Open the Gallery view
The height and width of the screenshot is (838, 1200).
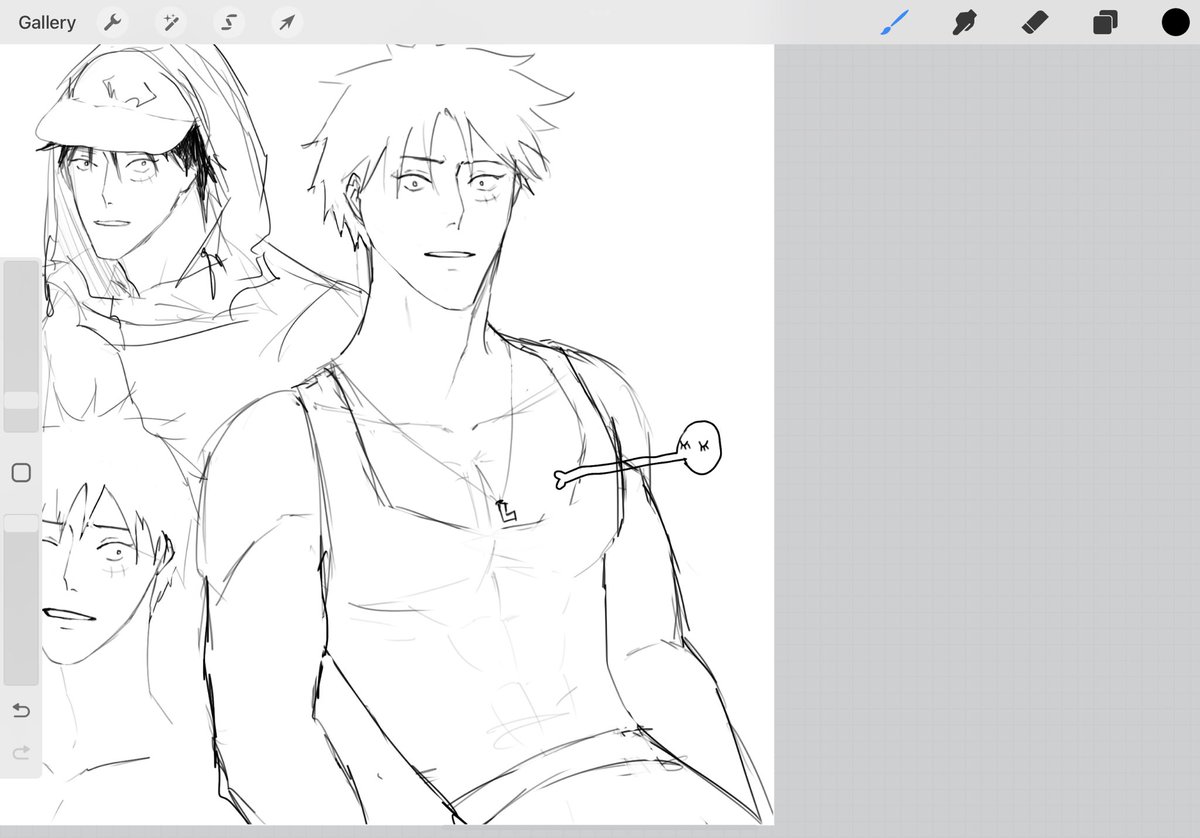coord(47,22)
